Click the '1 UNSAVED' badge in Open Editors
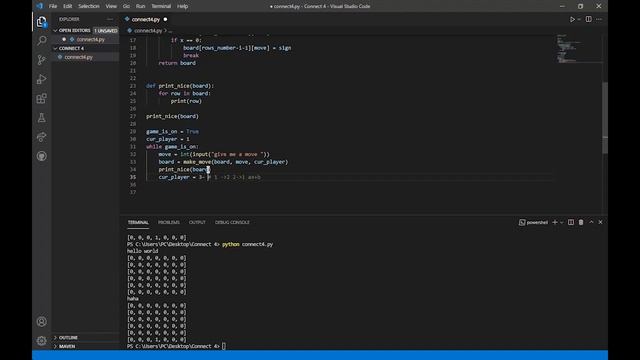This screenshot has height=360, width=640. [106, 31]
